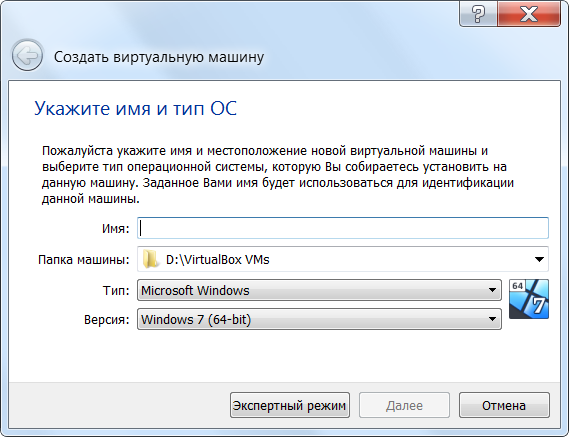Open the Тип dropdown arrow

[492, 290]
